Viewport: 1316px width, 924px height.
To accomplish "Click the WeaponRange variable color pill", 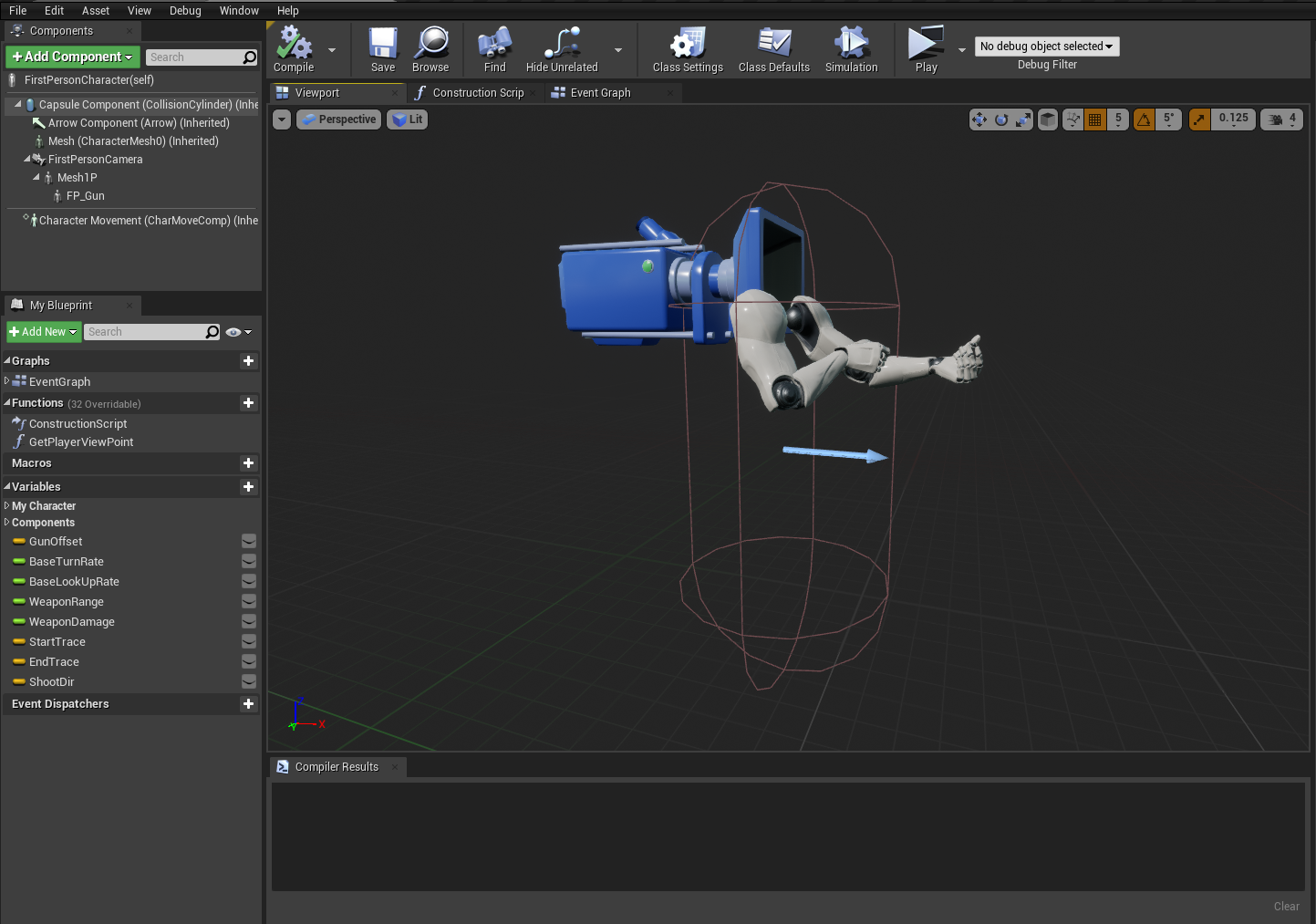I will coord(19,602).
